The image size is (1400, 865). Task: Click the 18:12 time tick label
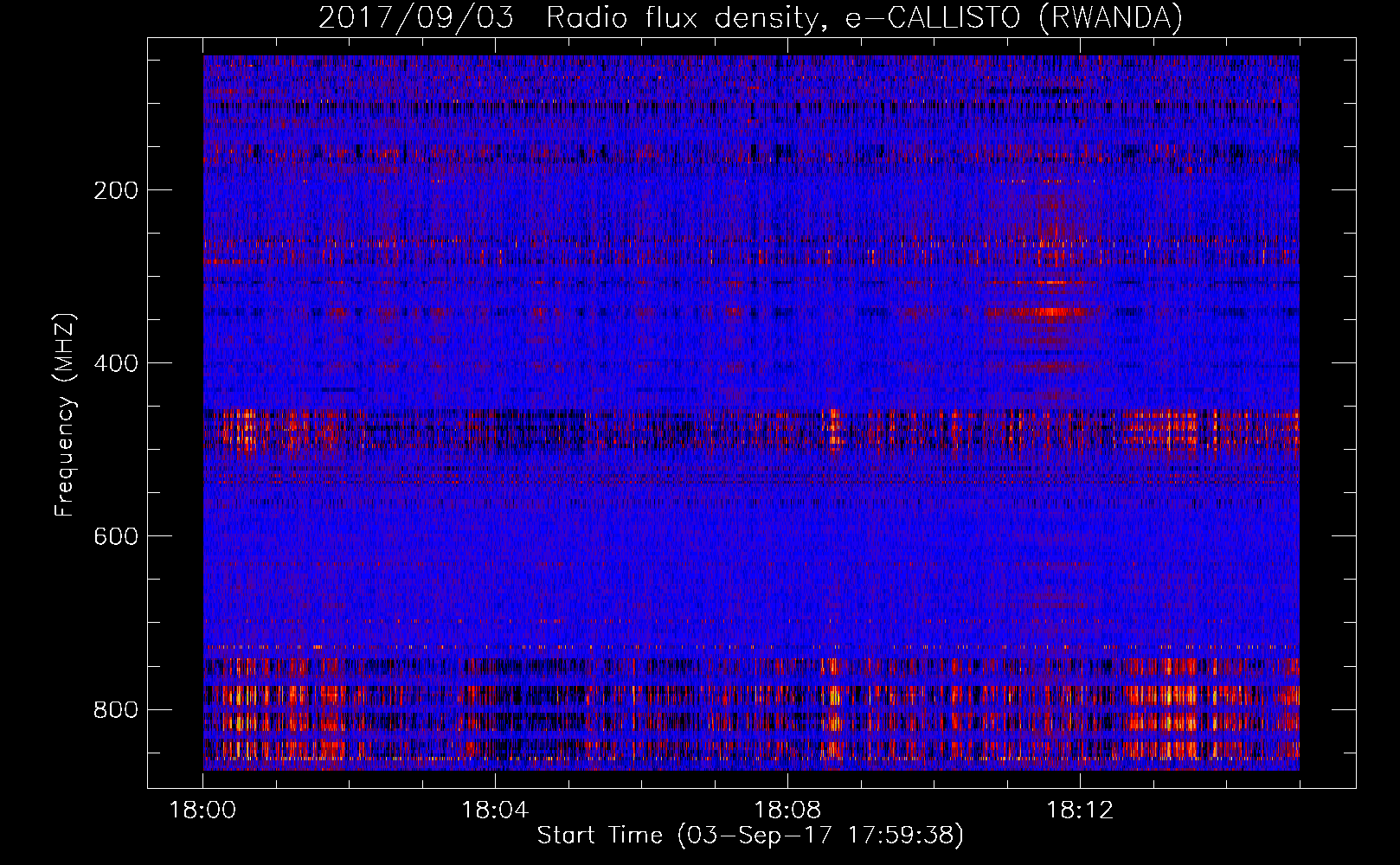pyautogui.click(x=1080, y=811)
